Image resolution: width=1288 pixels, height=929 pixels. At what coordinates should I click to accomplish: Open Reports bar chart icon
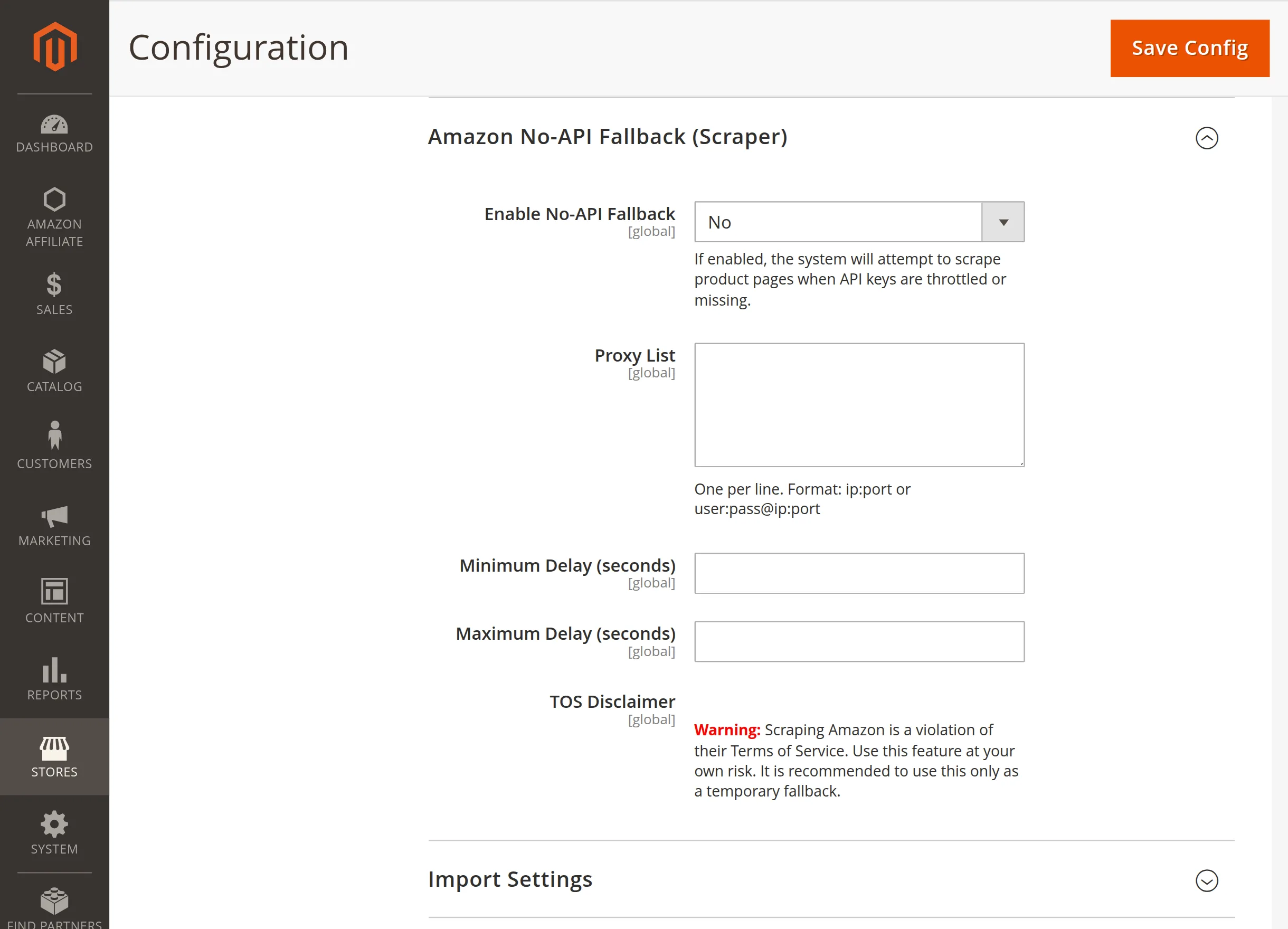(54, 669)
